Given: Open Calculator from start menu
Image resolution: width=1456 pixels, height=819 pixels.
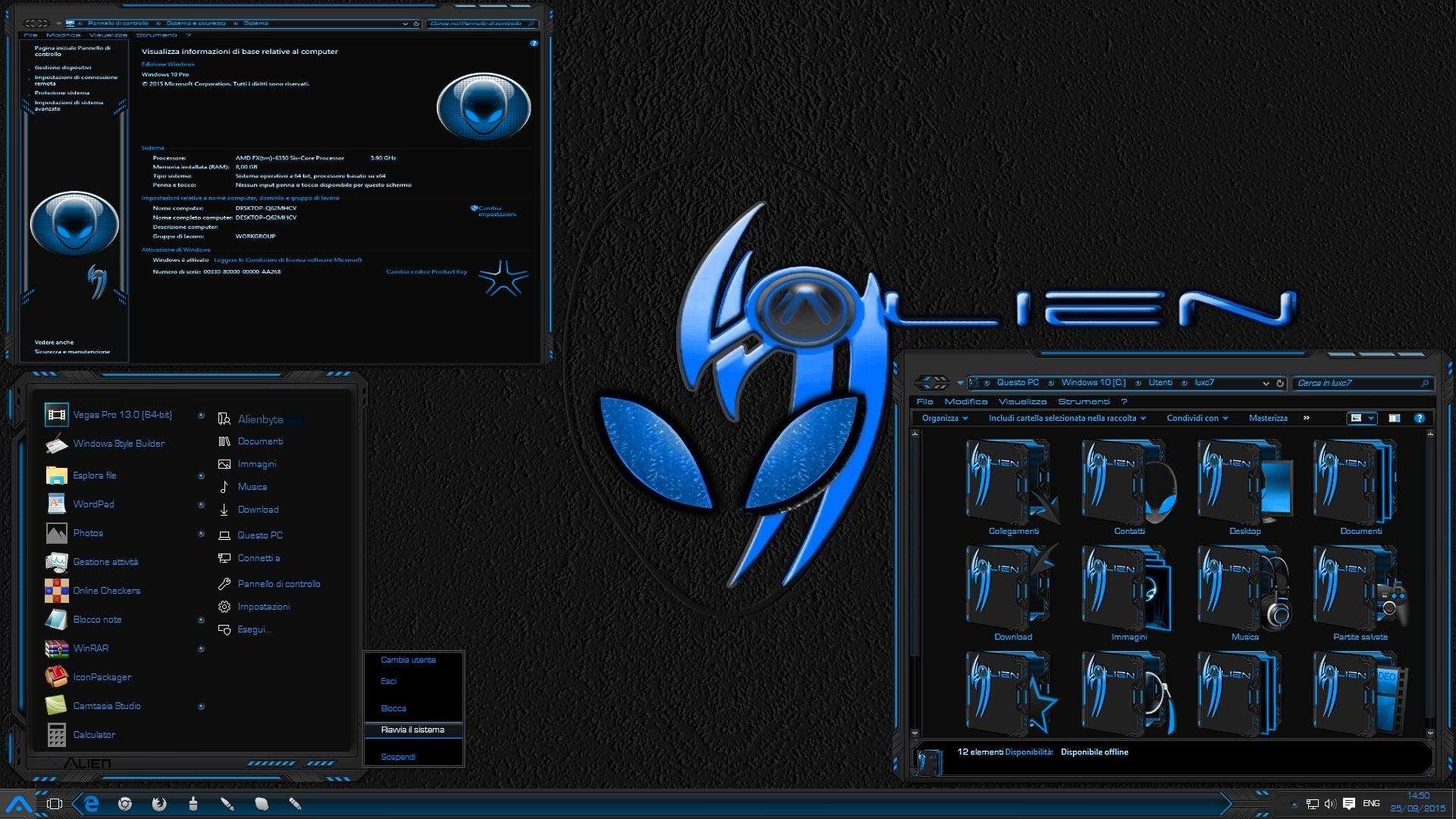Looking at the screenshot, I should click(x=94, y=735).
